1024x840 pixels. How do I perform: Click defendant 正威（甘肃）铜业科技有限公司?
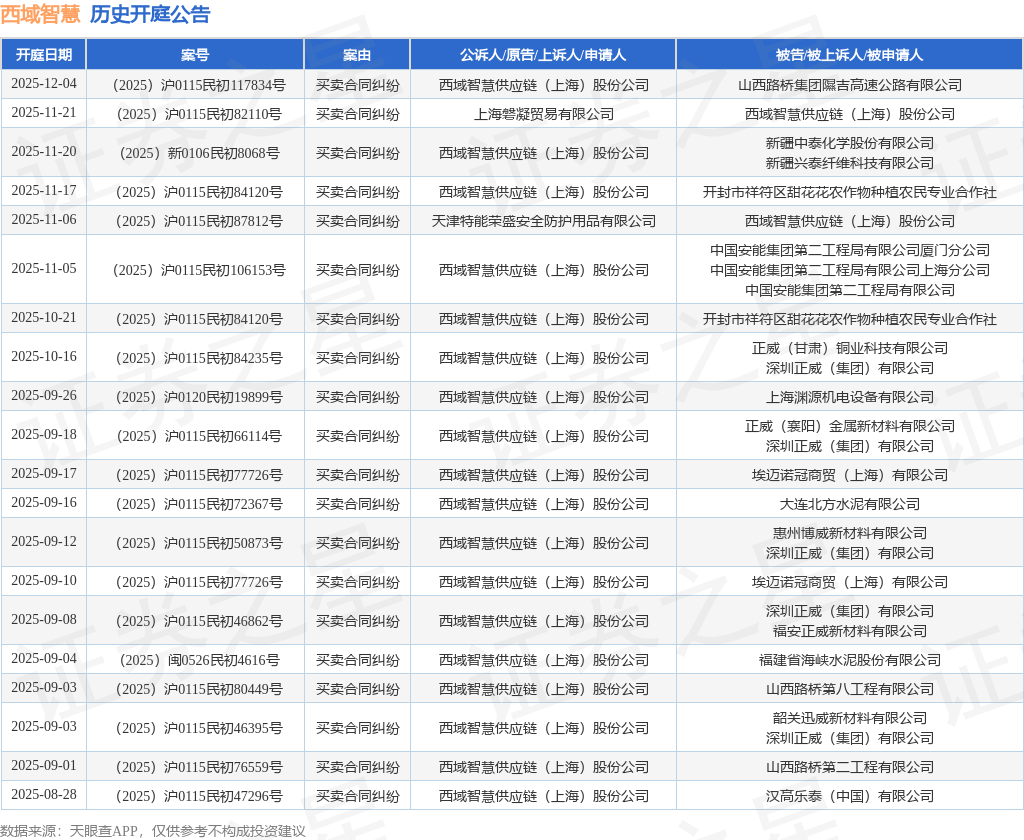coord(850,348)
